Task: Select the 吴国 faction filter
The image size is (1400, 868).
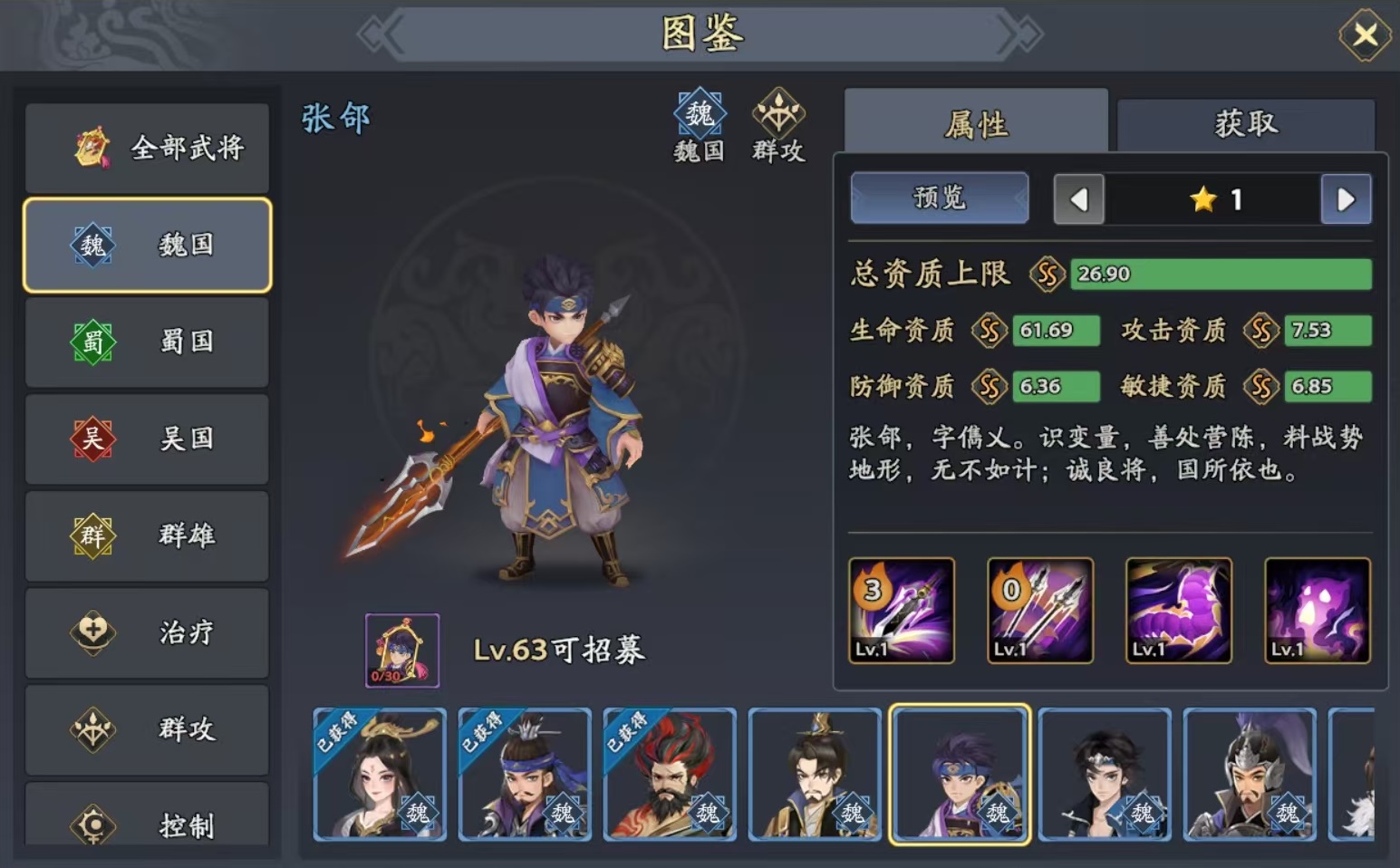Action: click(x=148, y=439)
